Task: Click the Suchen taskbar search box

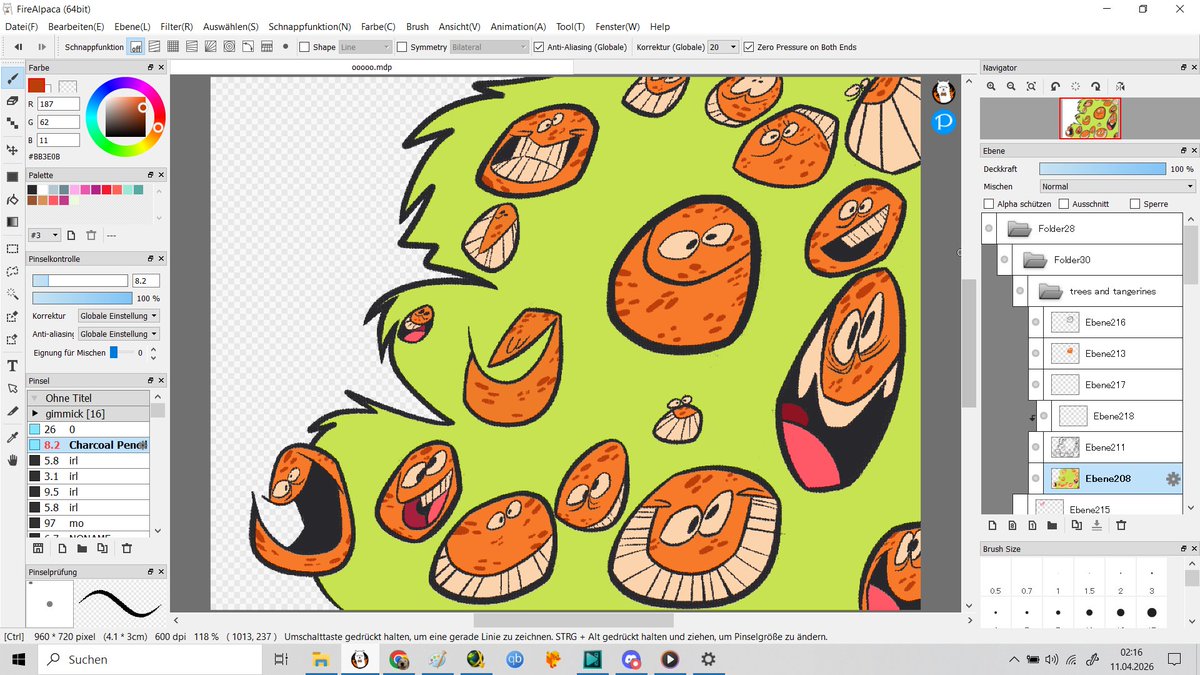Action: tap(148, 660)
